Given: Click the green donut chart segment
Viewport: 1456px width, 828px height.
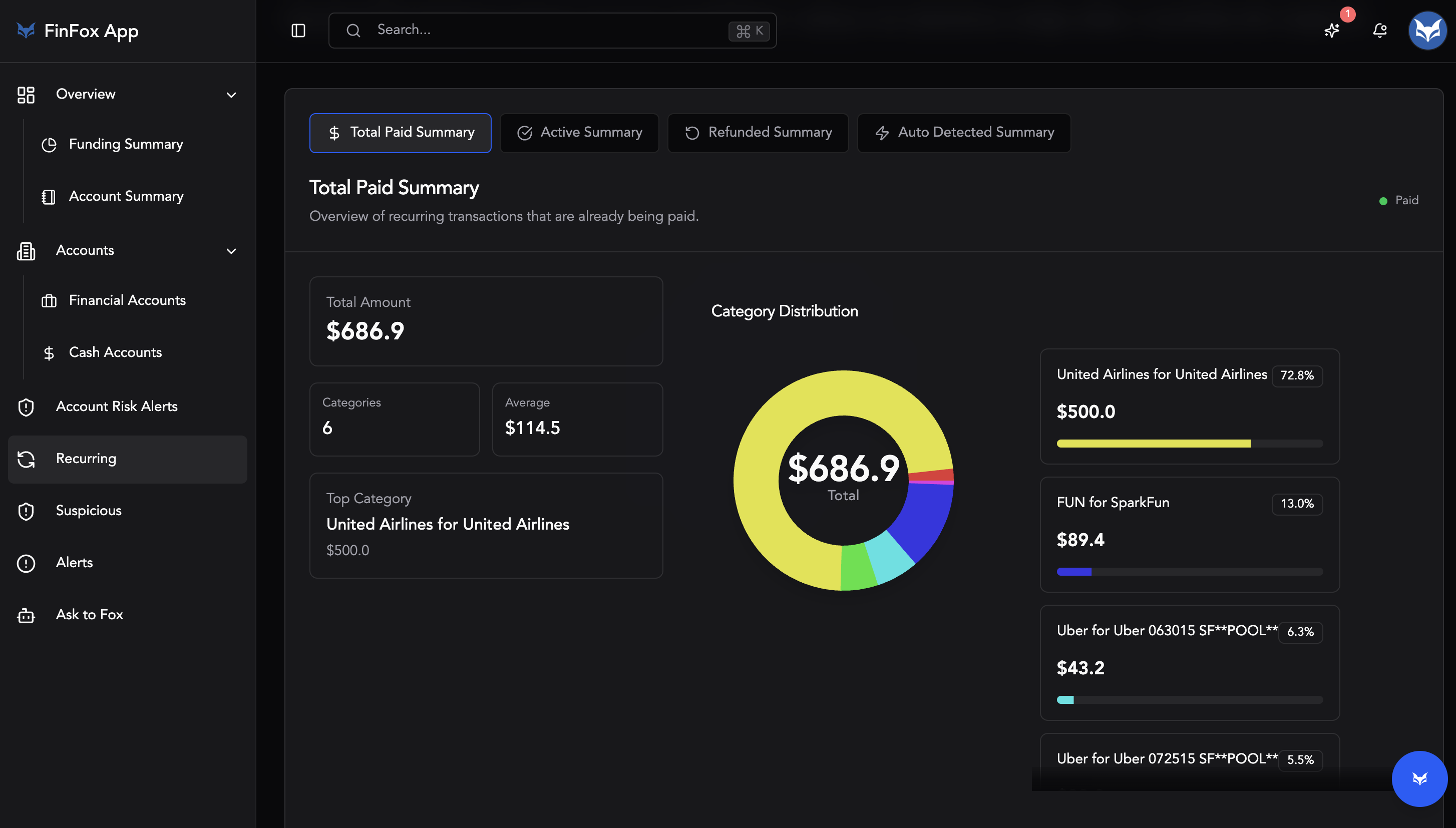Looking at the screenshot, I should point(858,568).
